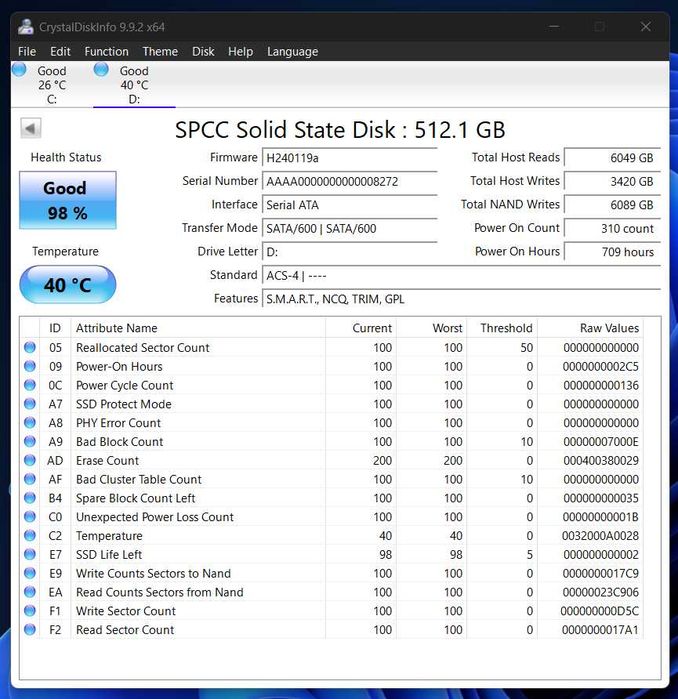Open the File menu
Image resolution: width=678 pixels, height=699 pixels.
[x=27, y=52]
